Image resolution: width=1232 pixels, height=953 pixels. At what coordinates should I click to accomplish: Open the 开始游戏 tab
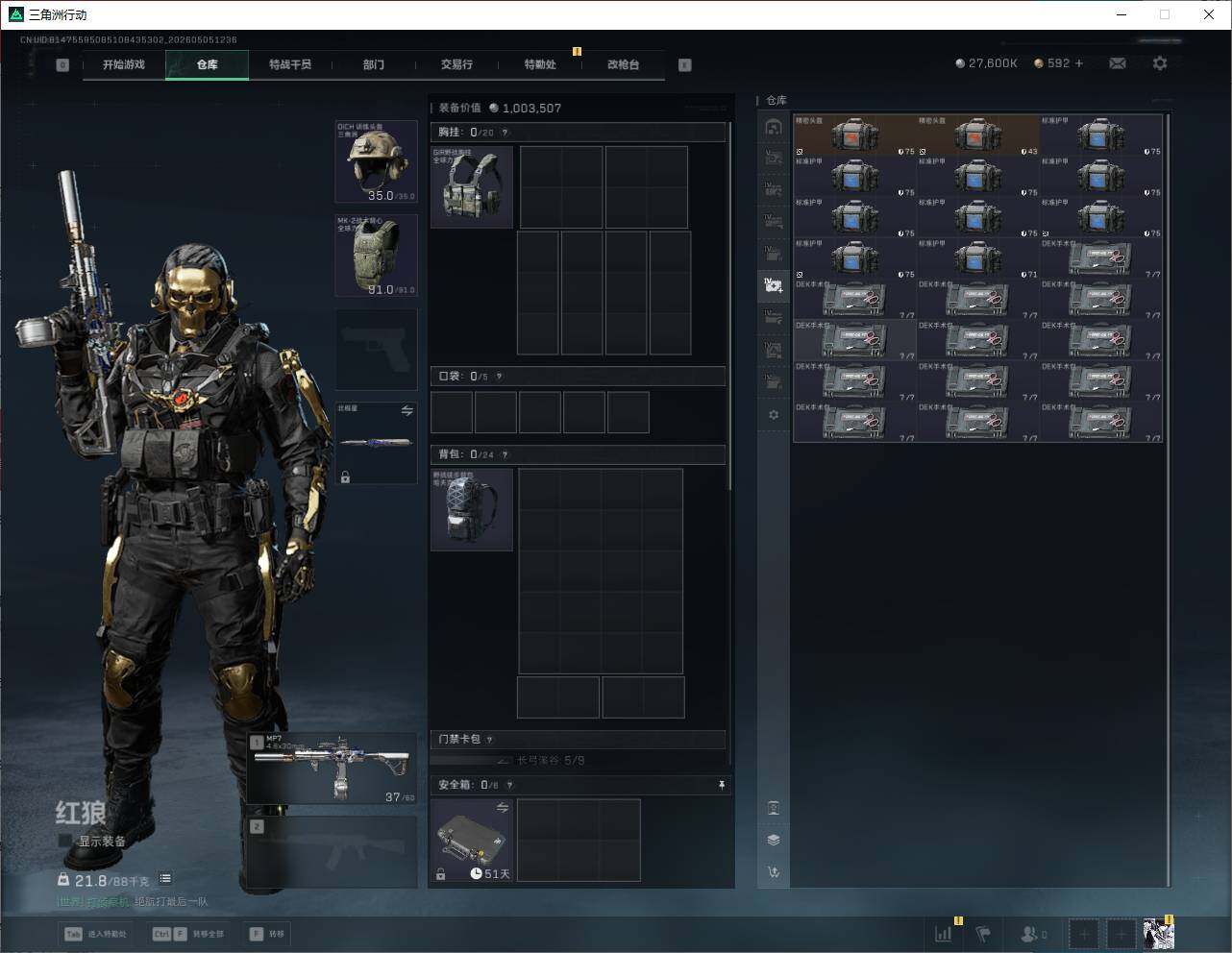124,64
